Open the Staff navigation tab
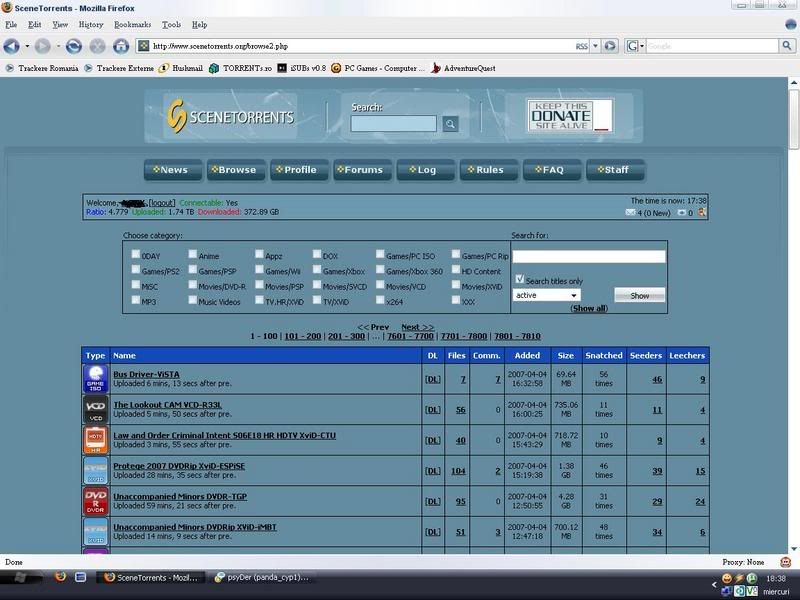 point(615,170)
